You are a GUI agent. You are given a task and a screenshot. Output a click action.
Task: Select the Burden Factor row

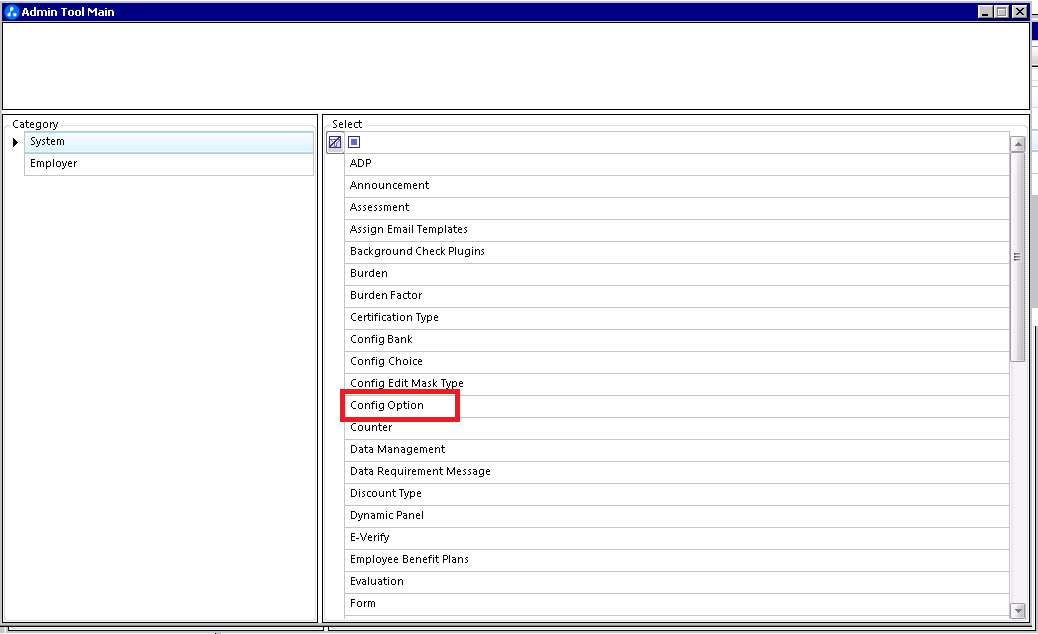[677, 296]
